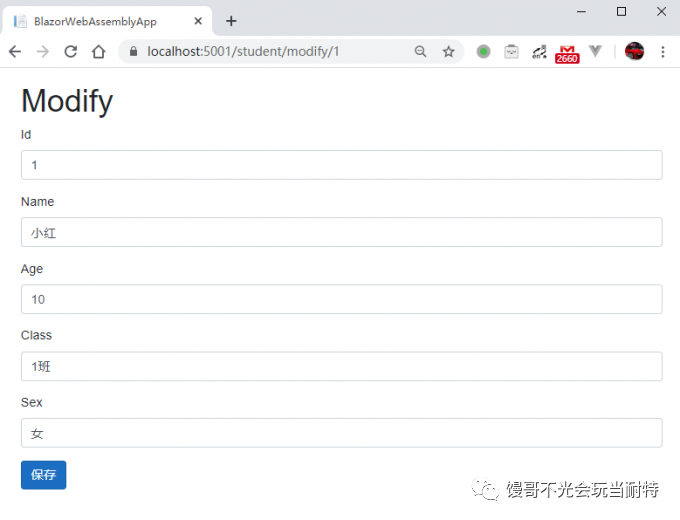This screenshot has height=520, width=680.
Task: Click the lock icon in address bar
Action: pos(134,52)
